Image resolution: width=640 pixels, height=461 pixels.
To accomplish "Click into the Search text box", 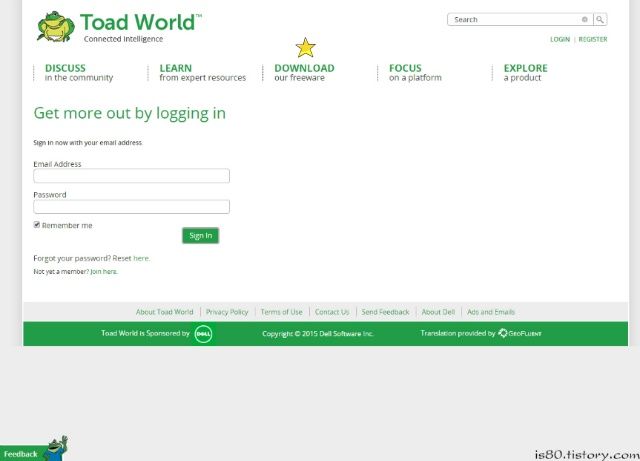I will (520, 19).
